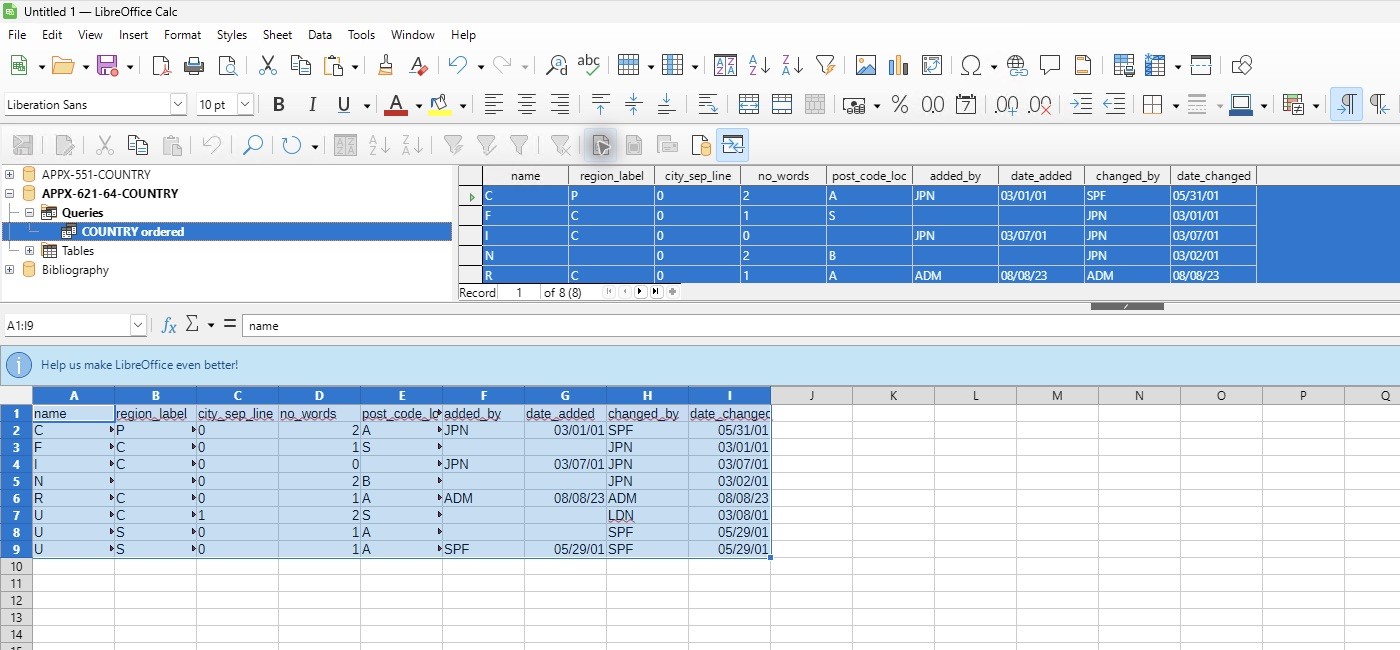Toggle wrap text

coord(708,104)
